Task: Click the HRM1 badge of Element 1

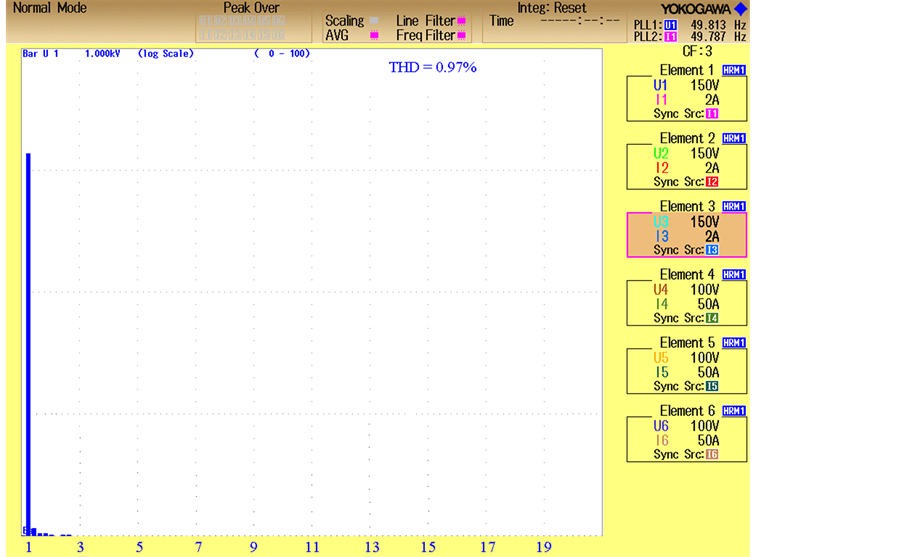Action: point(734,71)
